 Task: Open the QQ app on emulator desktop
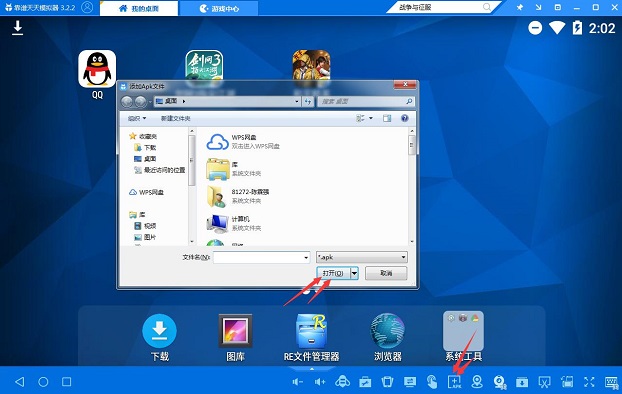[x=97, y=69]
